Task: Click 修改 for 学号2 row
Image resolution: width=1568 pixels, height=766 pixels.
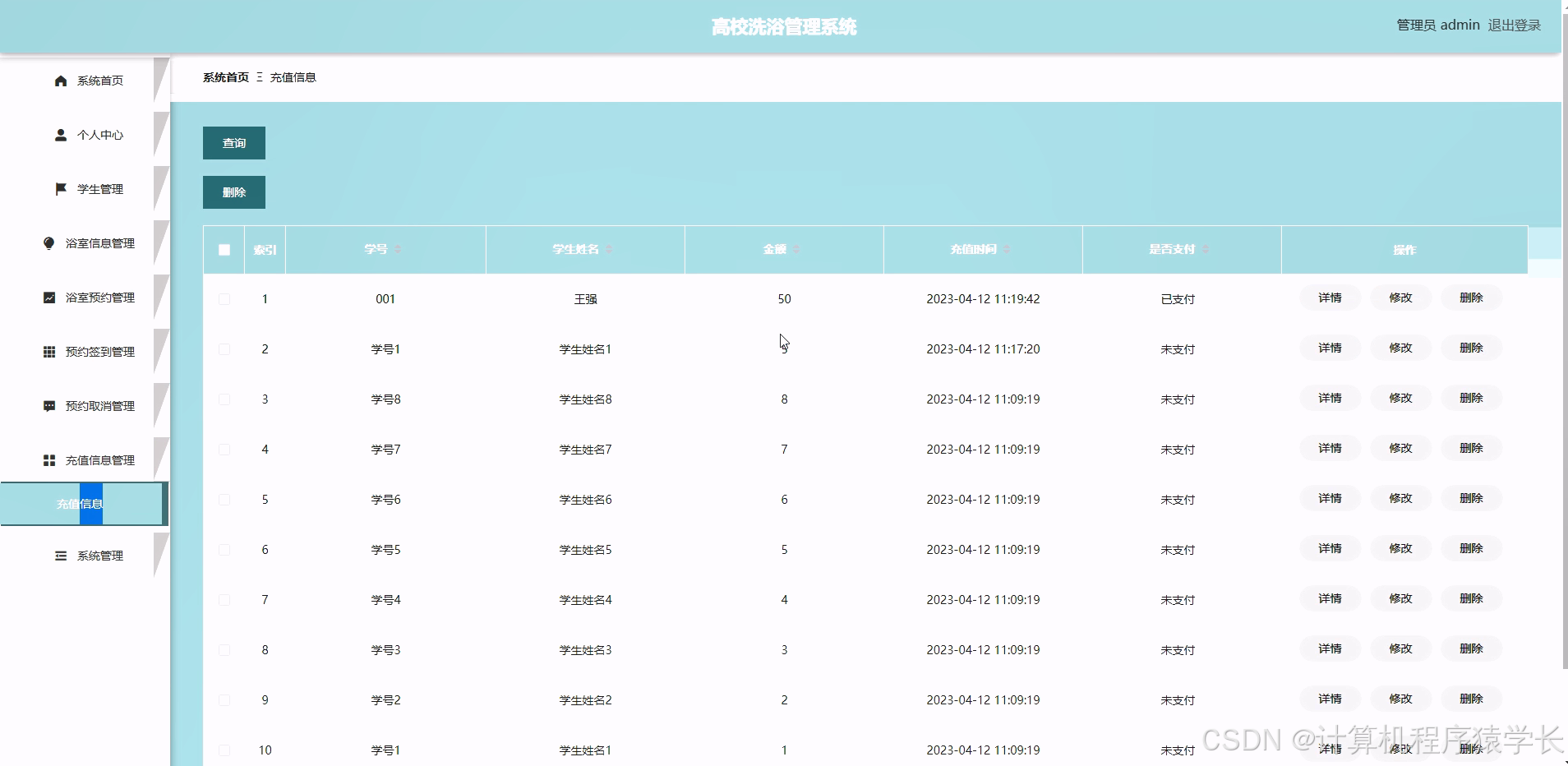Action: [1400, 699]
